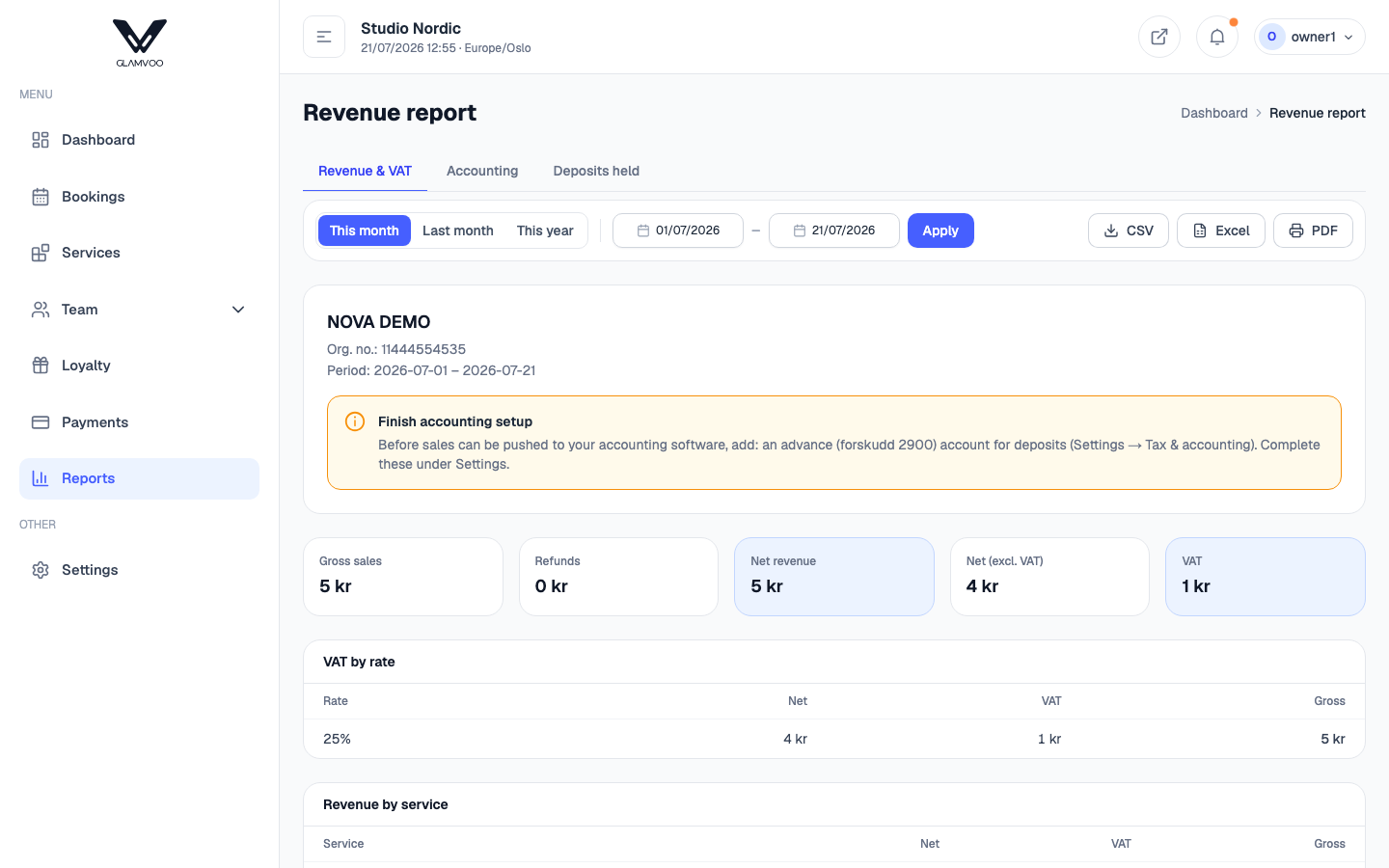1389x868 pixels.
Task: Click the Settings gear icon
Action: point(41,570)
